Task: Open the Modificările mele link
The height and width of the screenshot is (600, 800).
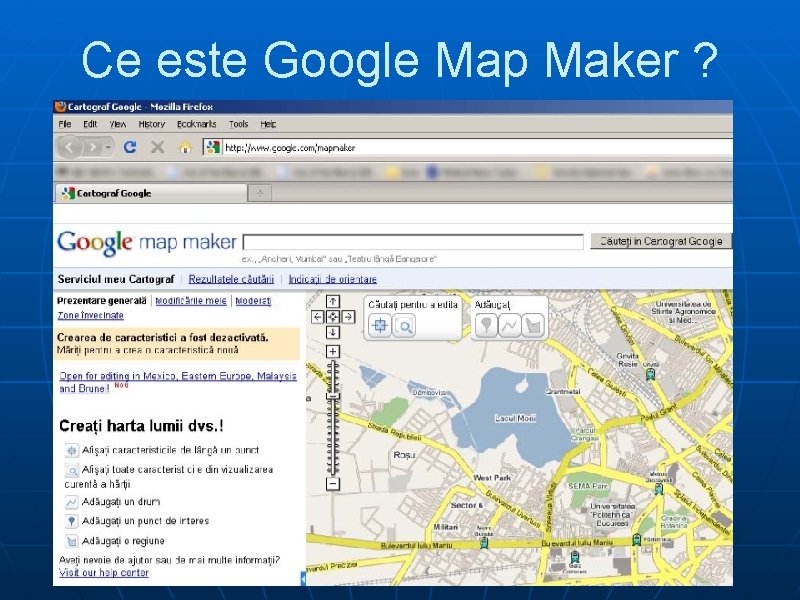Action: pos(191,301)
